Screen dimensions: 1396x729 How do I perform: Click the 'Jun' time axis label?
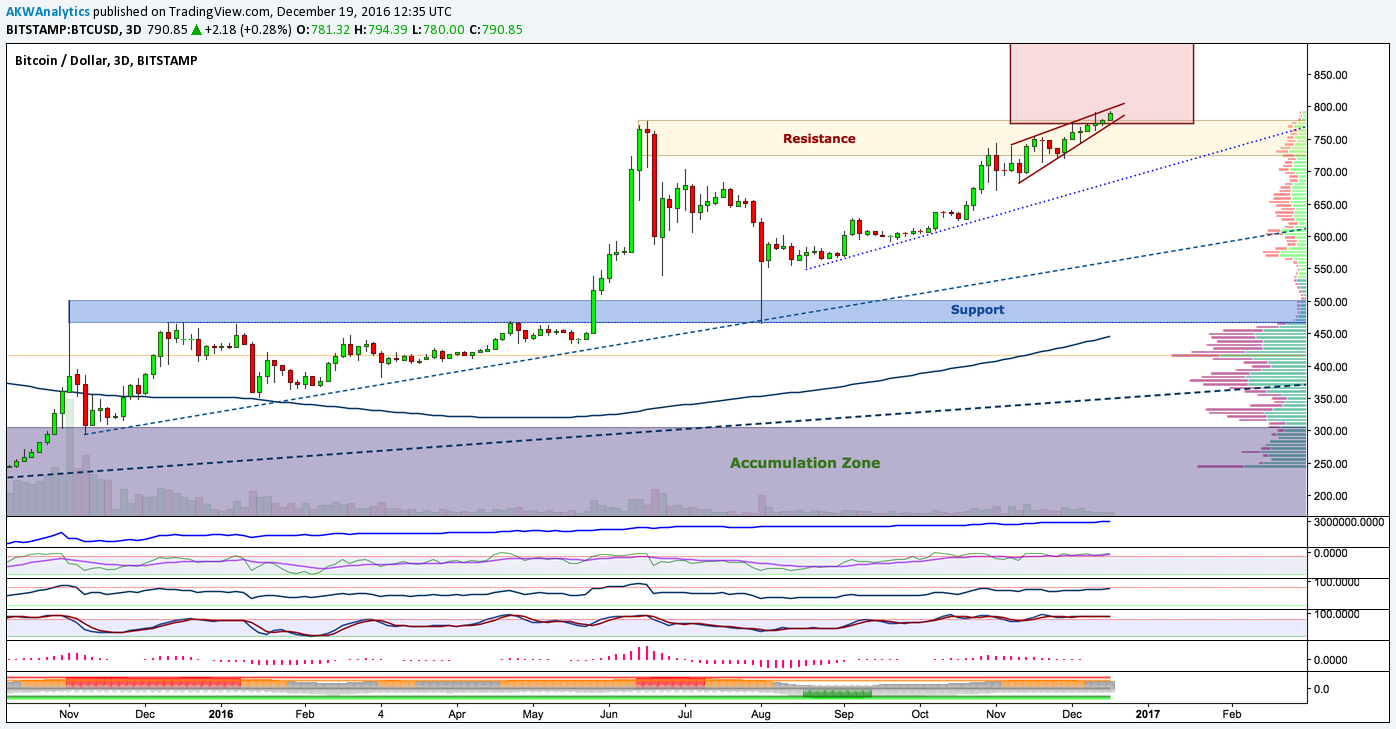point(608,715)
